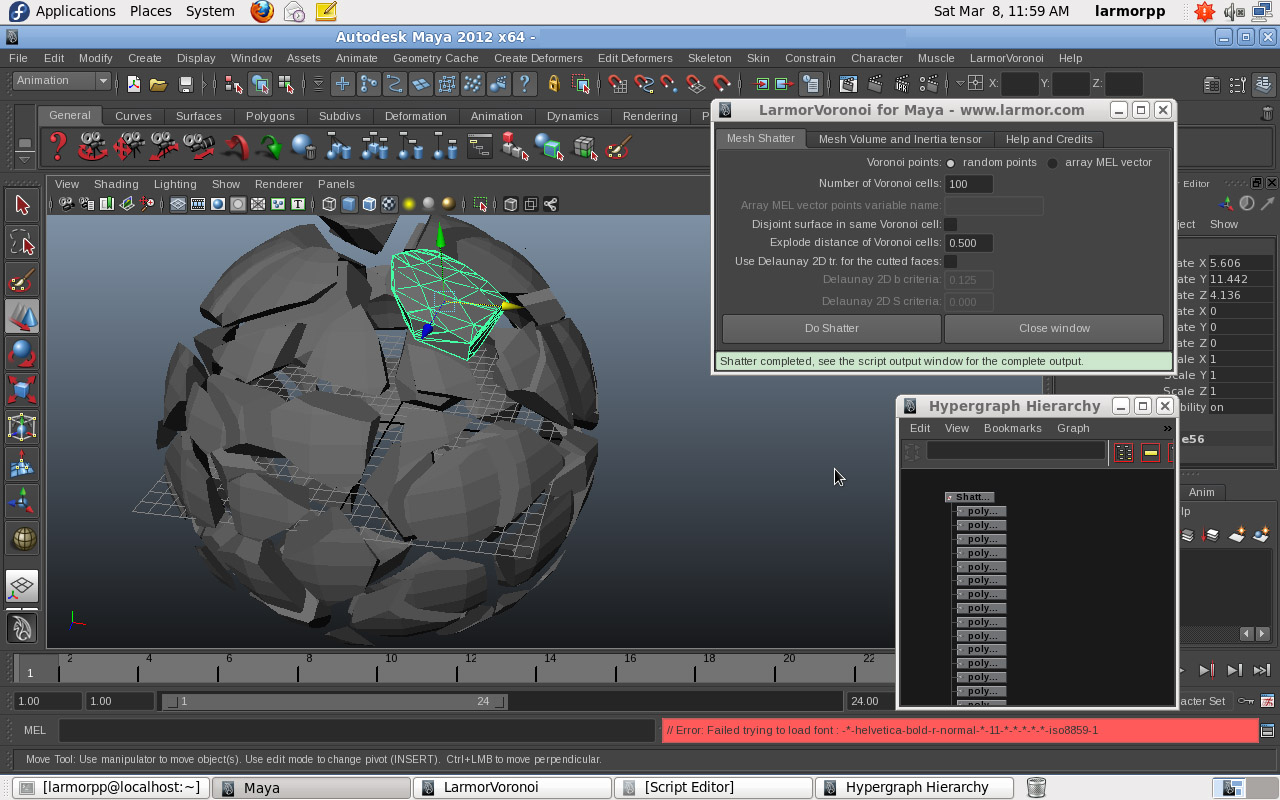Choose the Rotate tool sphere icon
Screen dimensions: 1280x800
pos(22,353)
